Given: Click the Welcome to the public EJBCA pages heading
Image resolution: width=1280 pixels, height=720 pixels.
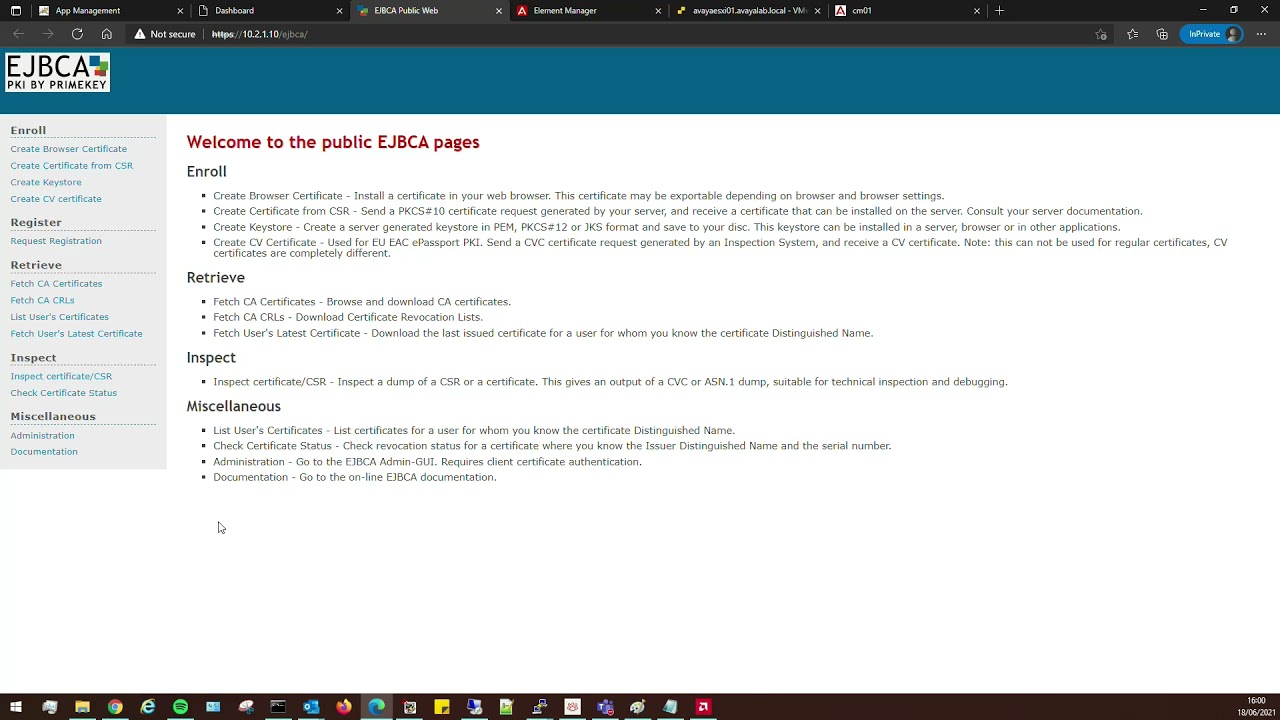Looking at the screenshot, I should 333,142.
